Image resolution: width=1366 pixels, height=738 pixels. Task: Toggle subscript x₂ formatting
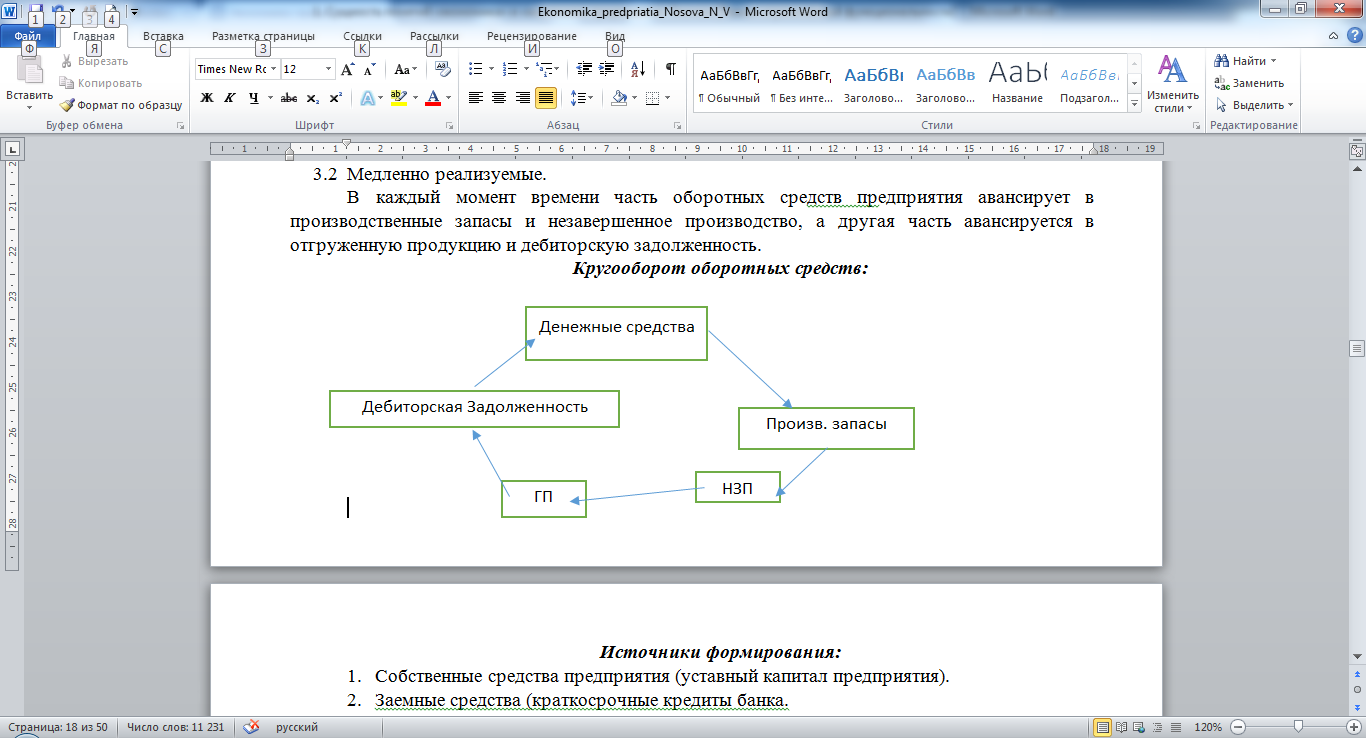click(x=312, y=97)
